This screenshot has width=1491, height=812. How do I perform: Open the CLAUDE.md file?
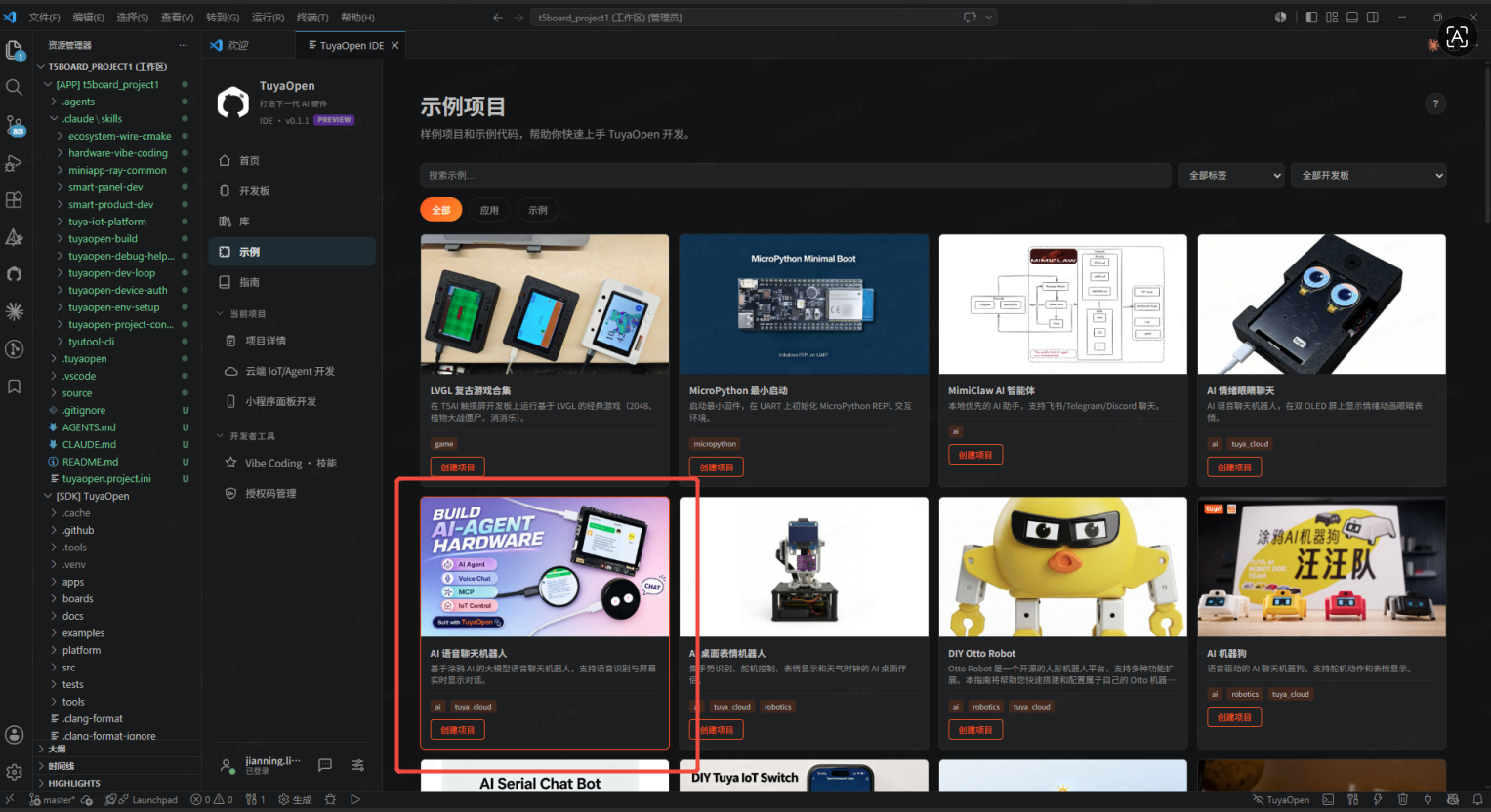(x=89, y=444)
